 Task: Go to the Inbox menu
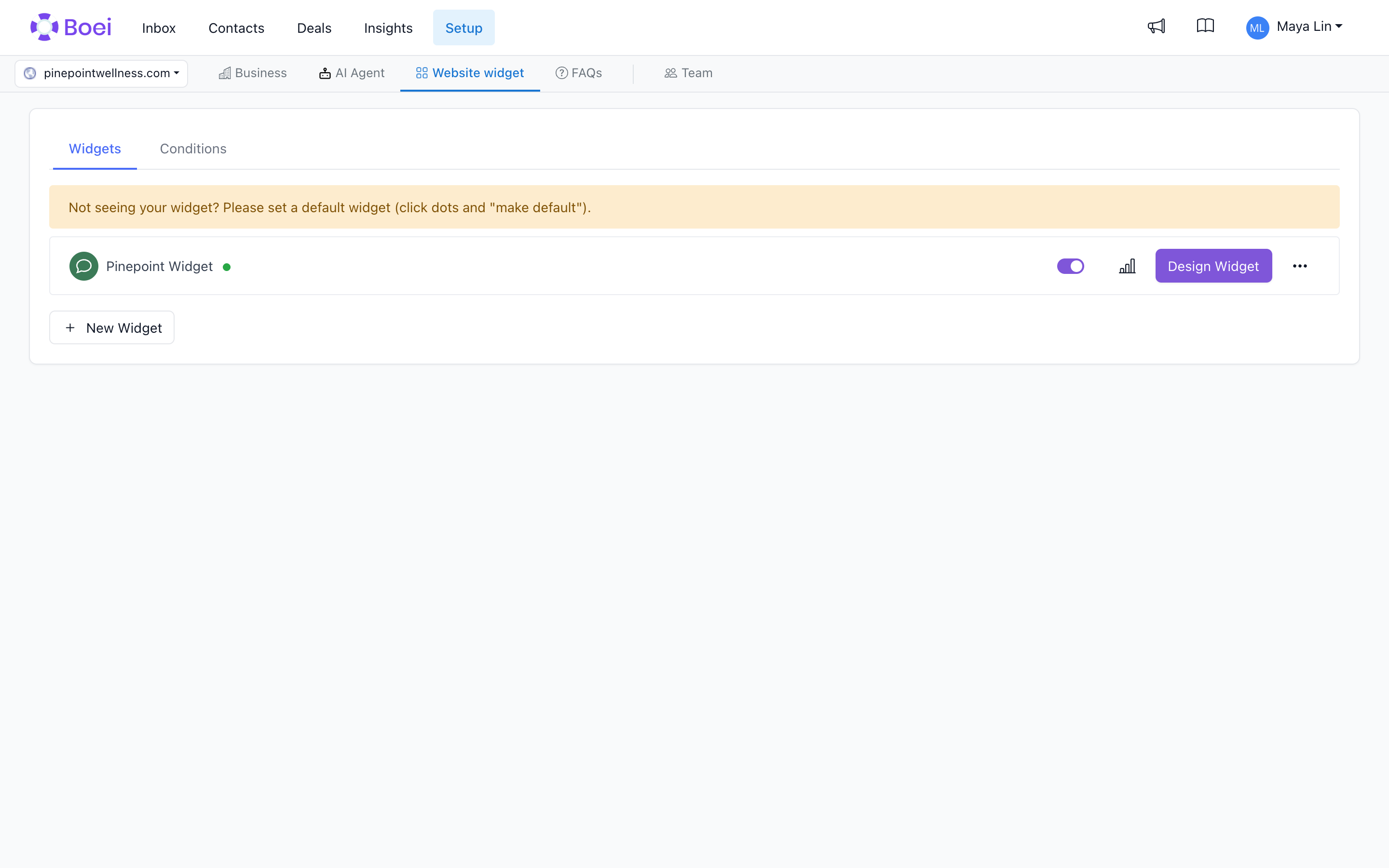[158, 27]
